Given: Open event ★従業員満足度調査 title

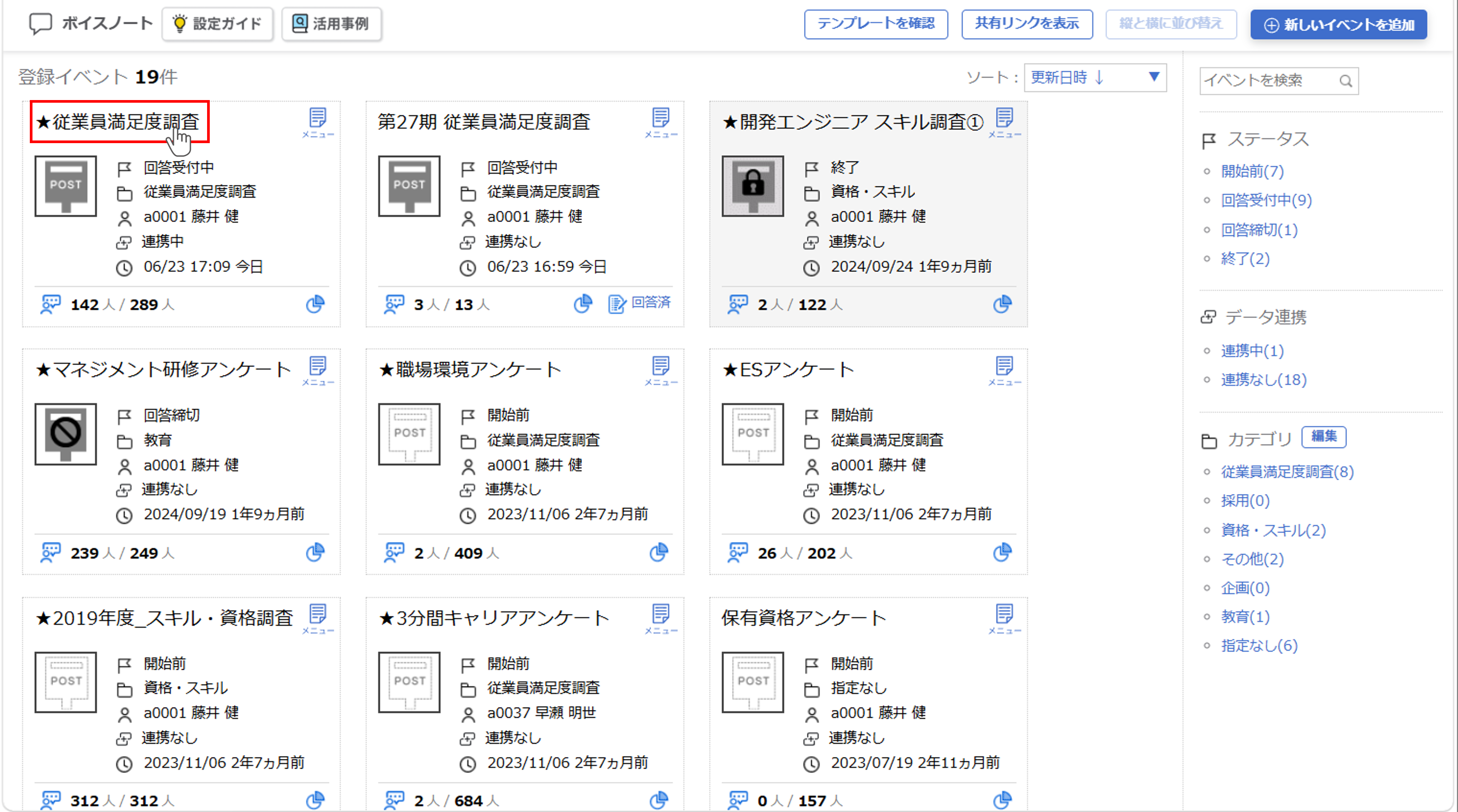Looking at the screenshot, I should (x=118, y=122).
